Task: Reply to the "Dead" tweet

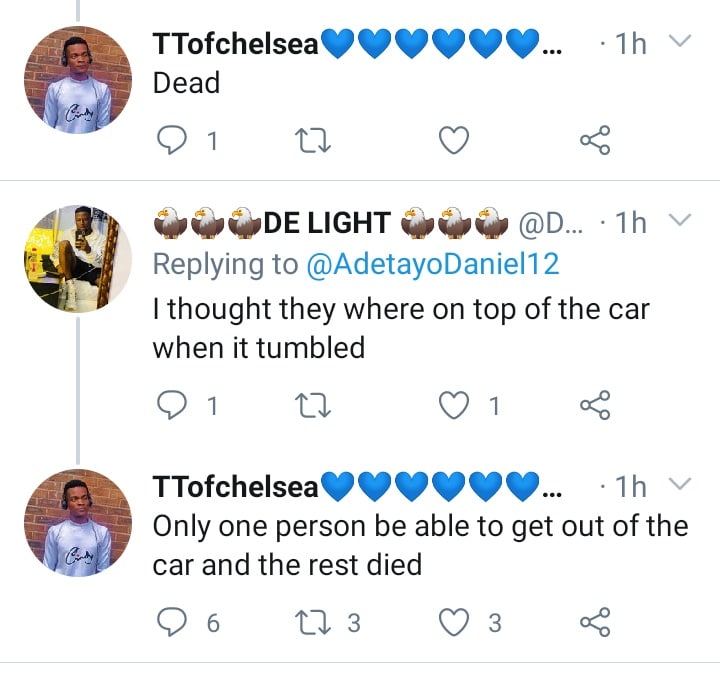Action: pyautogui.click(x=175, y=142)
